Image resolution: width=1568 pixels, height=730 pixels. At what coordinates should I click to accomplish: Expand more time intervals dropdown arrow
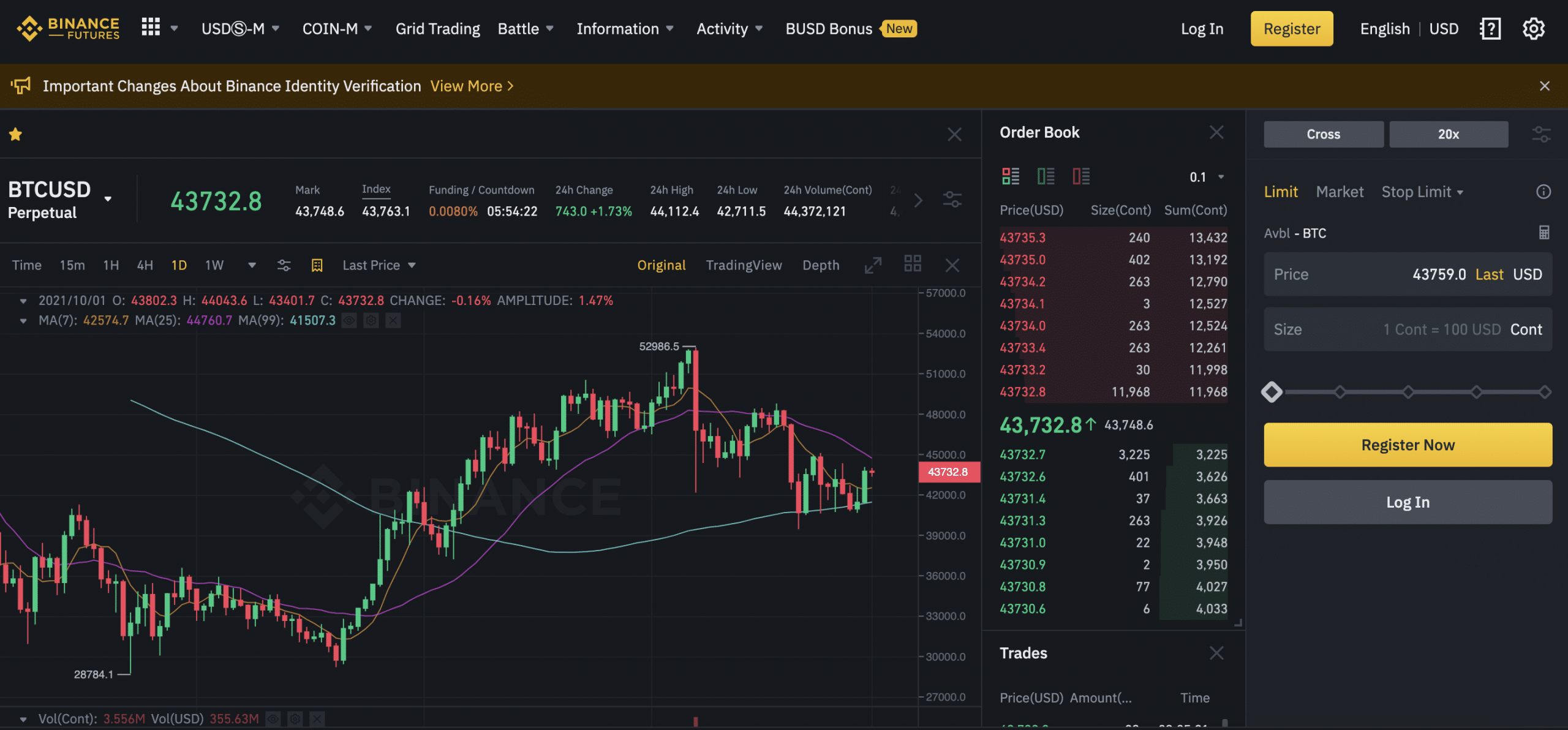(252, 265)
